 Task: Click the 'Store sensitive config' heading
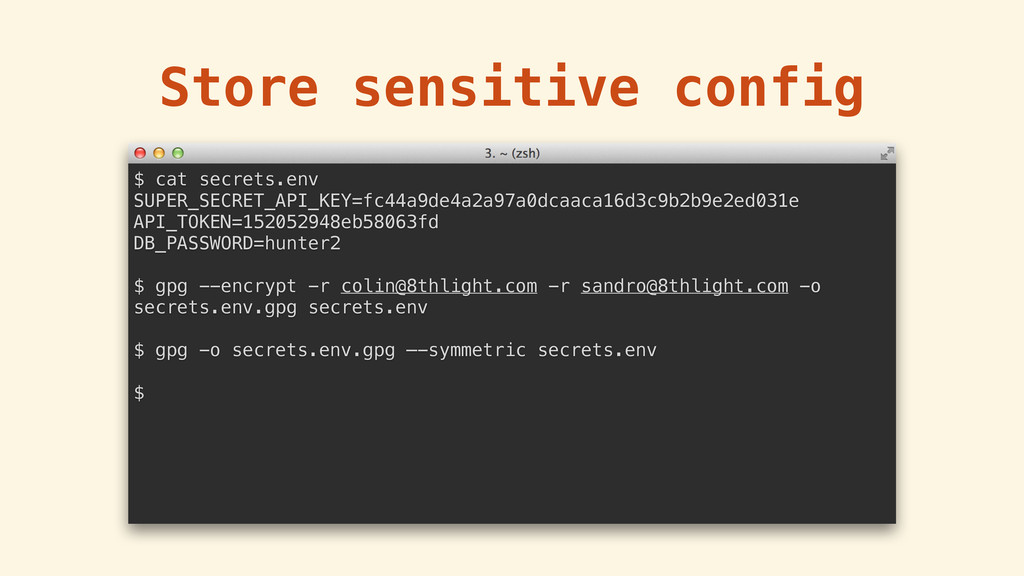coord(512,87)
